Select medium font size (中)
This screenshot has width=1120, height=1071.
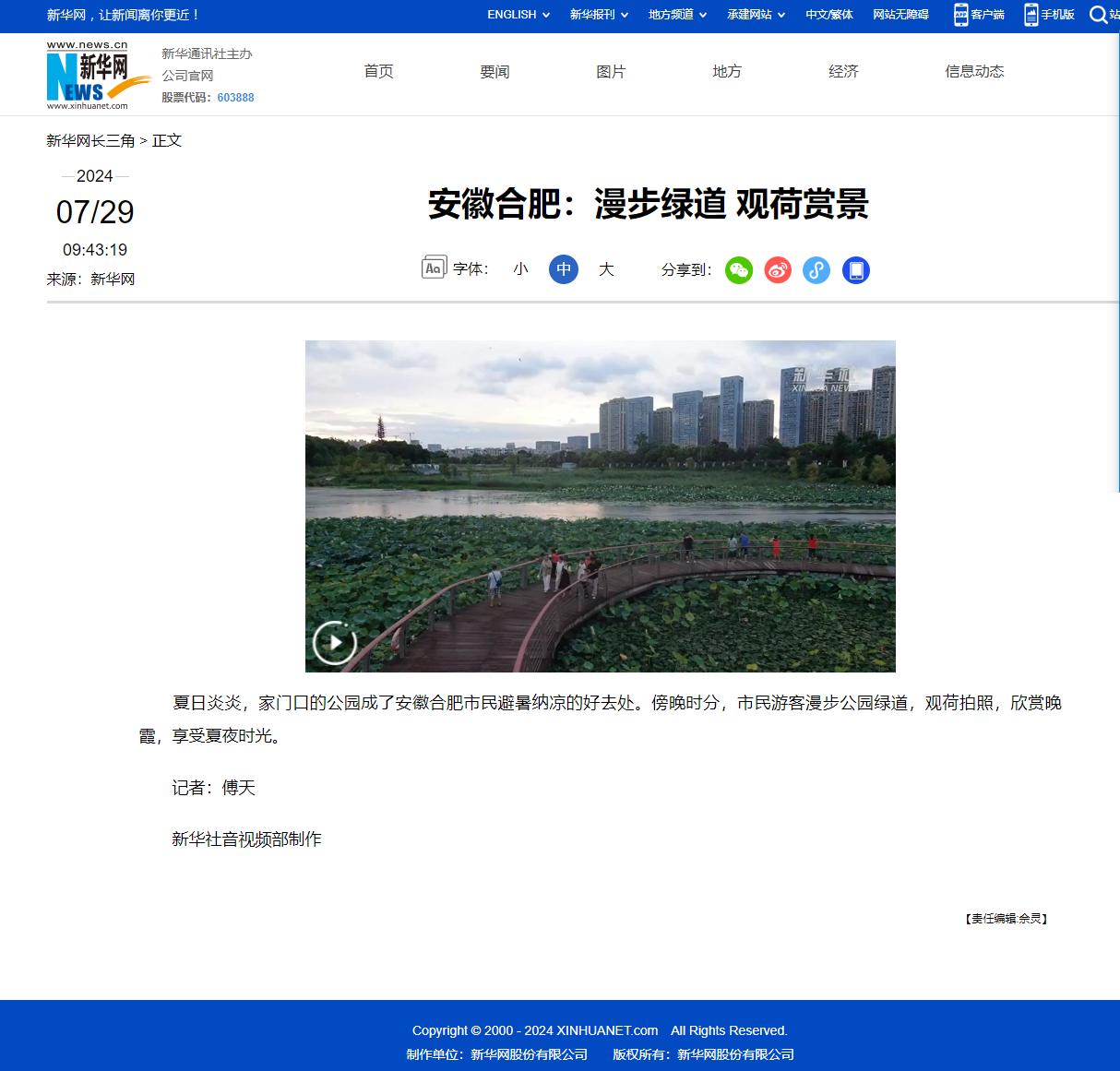(564, 269)
